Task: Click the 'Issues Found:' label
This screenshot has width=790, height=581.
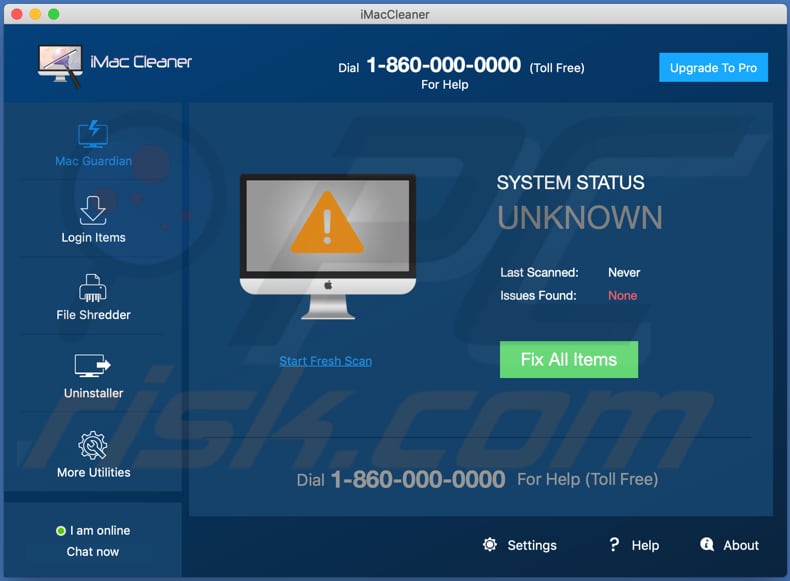Action: pyautogui.click(x=538, y=296)
